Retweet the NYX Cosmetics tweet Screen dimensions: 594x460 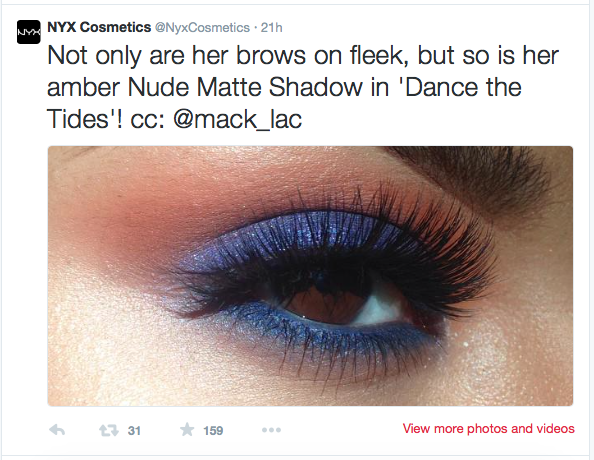109,430
